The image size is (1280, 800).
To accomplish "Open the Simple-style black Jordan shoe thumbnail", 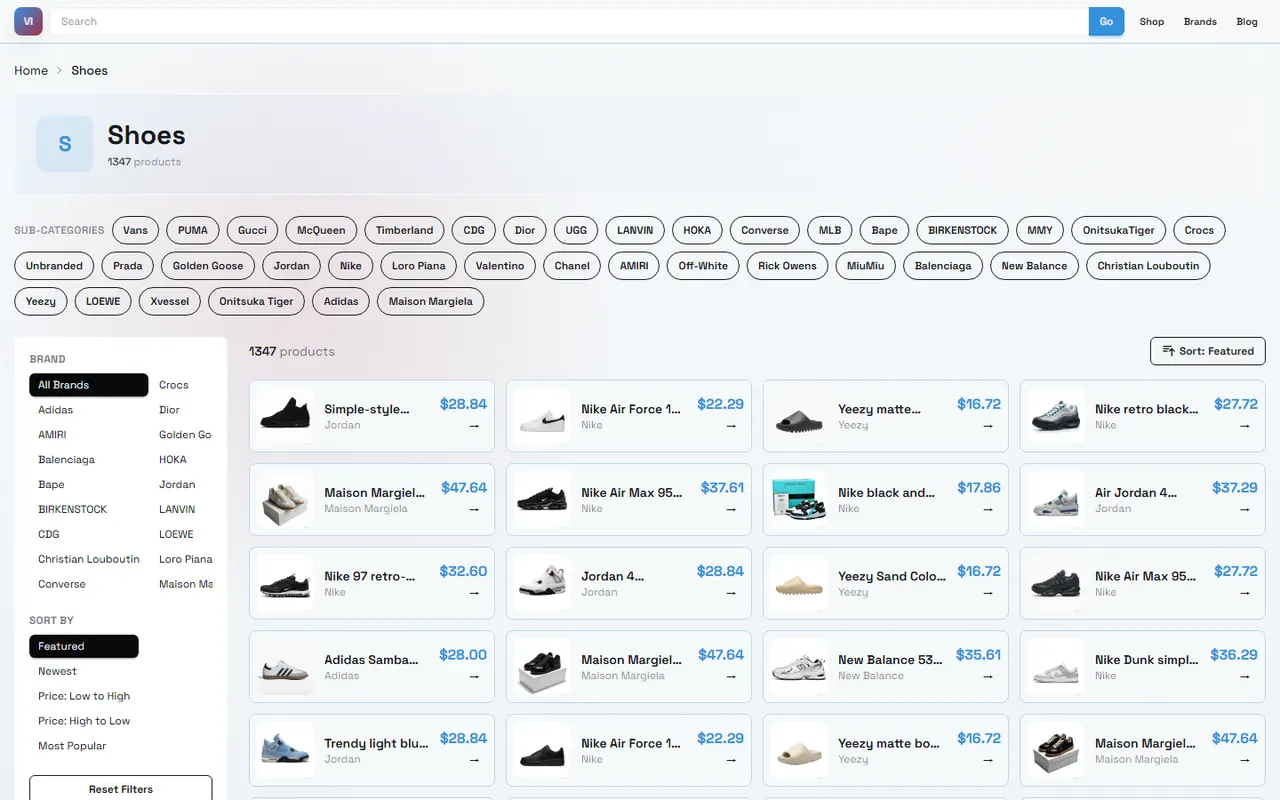I will (286, 416).
